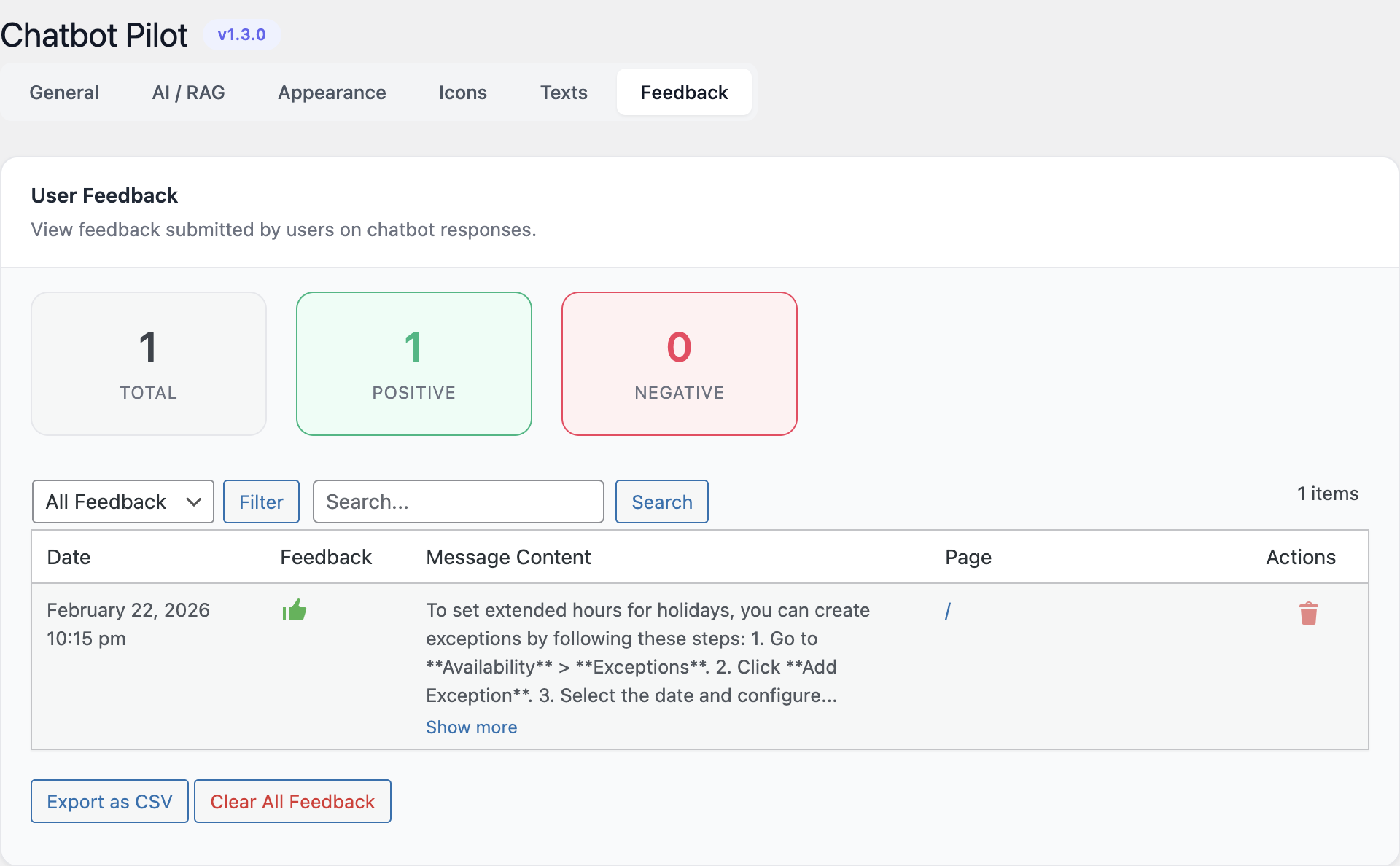This screenshot has width=1400, height=866.
Task: Select the Appearance tab
Action: [332, 92]
